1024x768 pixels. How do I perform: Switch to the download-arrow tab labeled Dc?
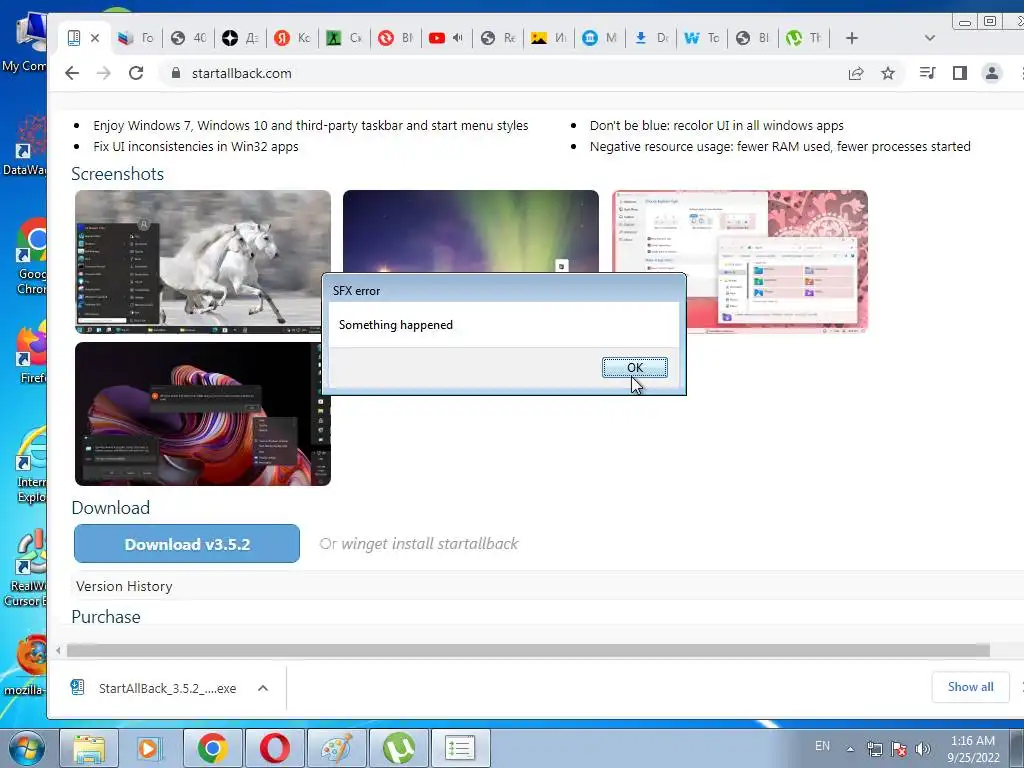(651, 38)
